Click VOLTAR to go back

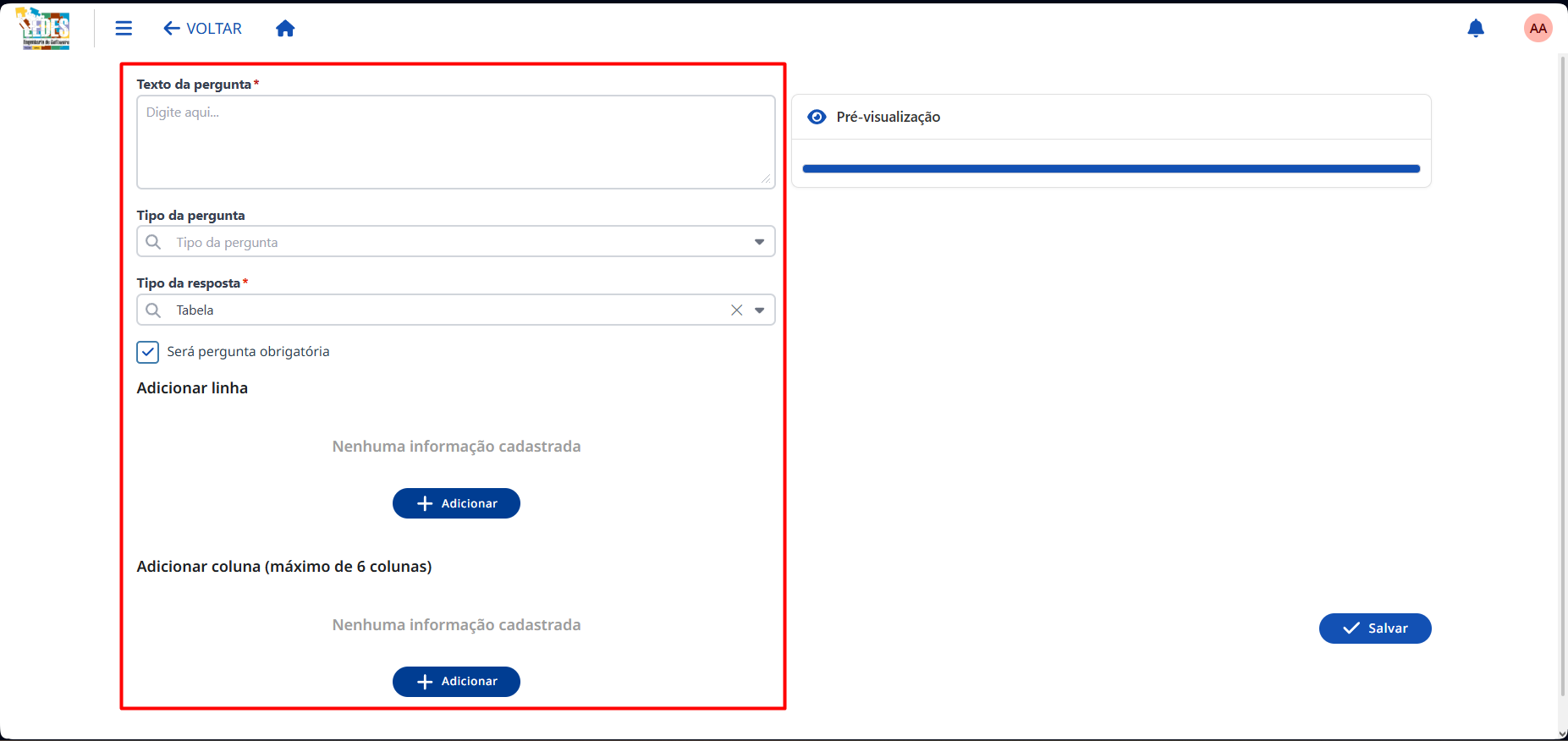coord(202,29)
